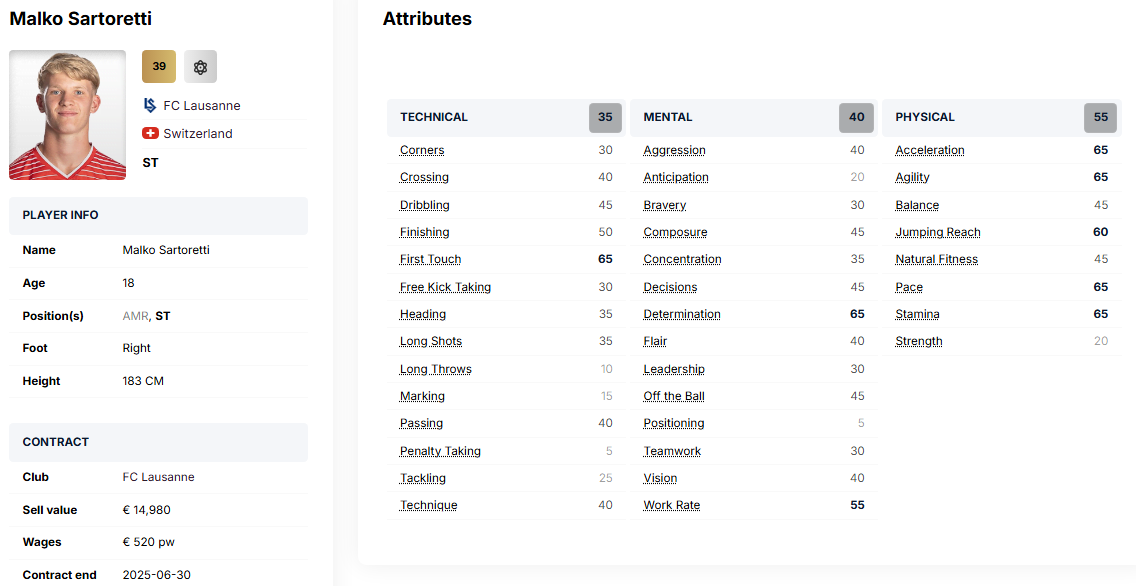Click the Mental rating 40 badge
The width and height of the screenshot is (1136, 586).
(856, 117)
